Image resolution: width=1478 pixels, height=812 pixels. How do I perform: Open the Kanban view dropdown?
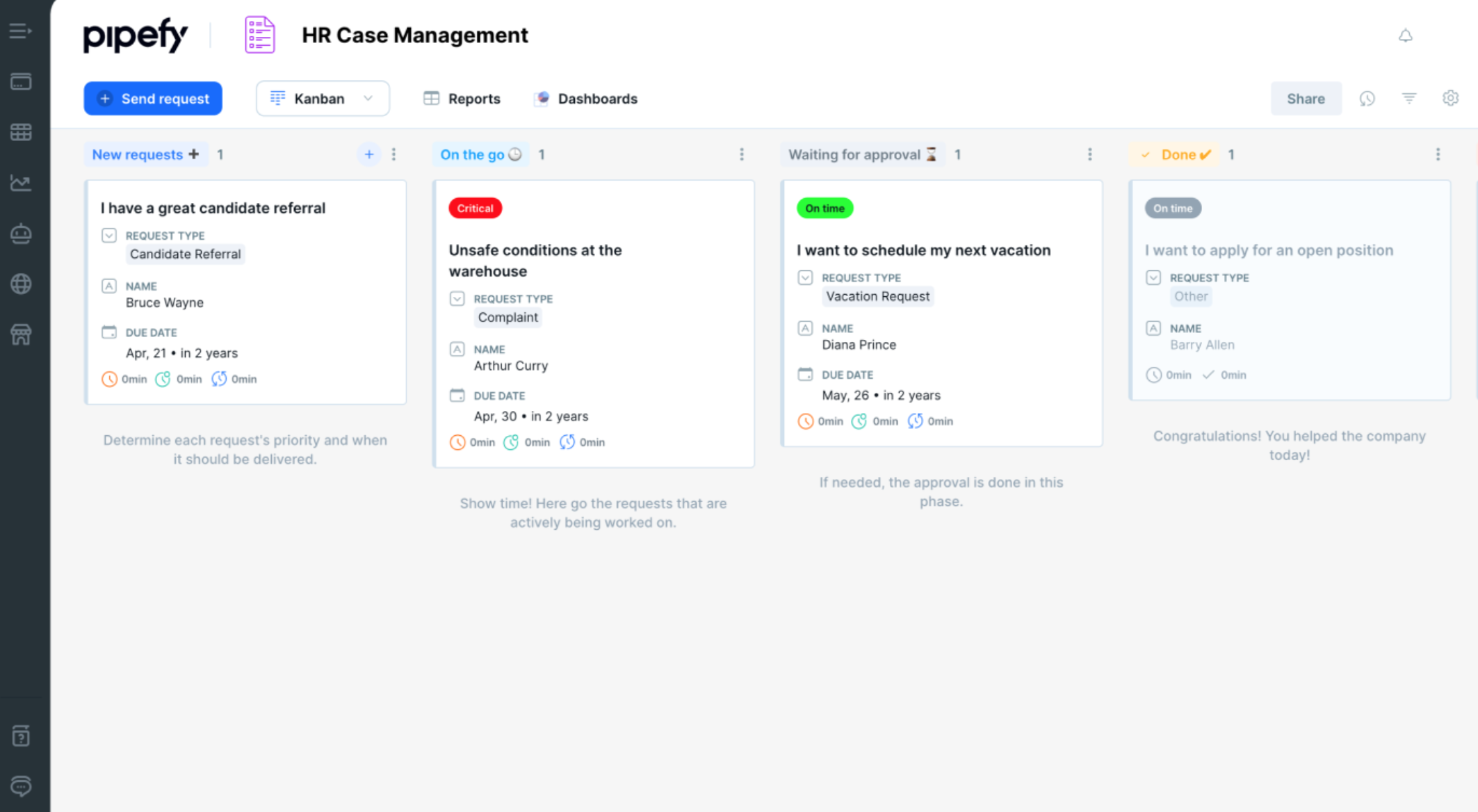(x=323, y=99)
